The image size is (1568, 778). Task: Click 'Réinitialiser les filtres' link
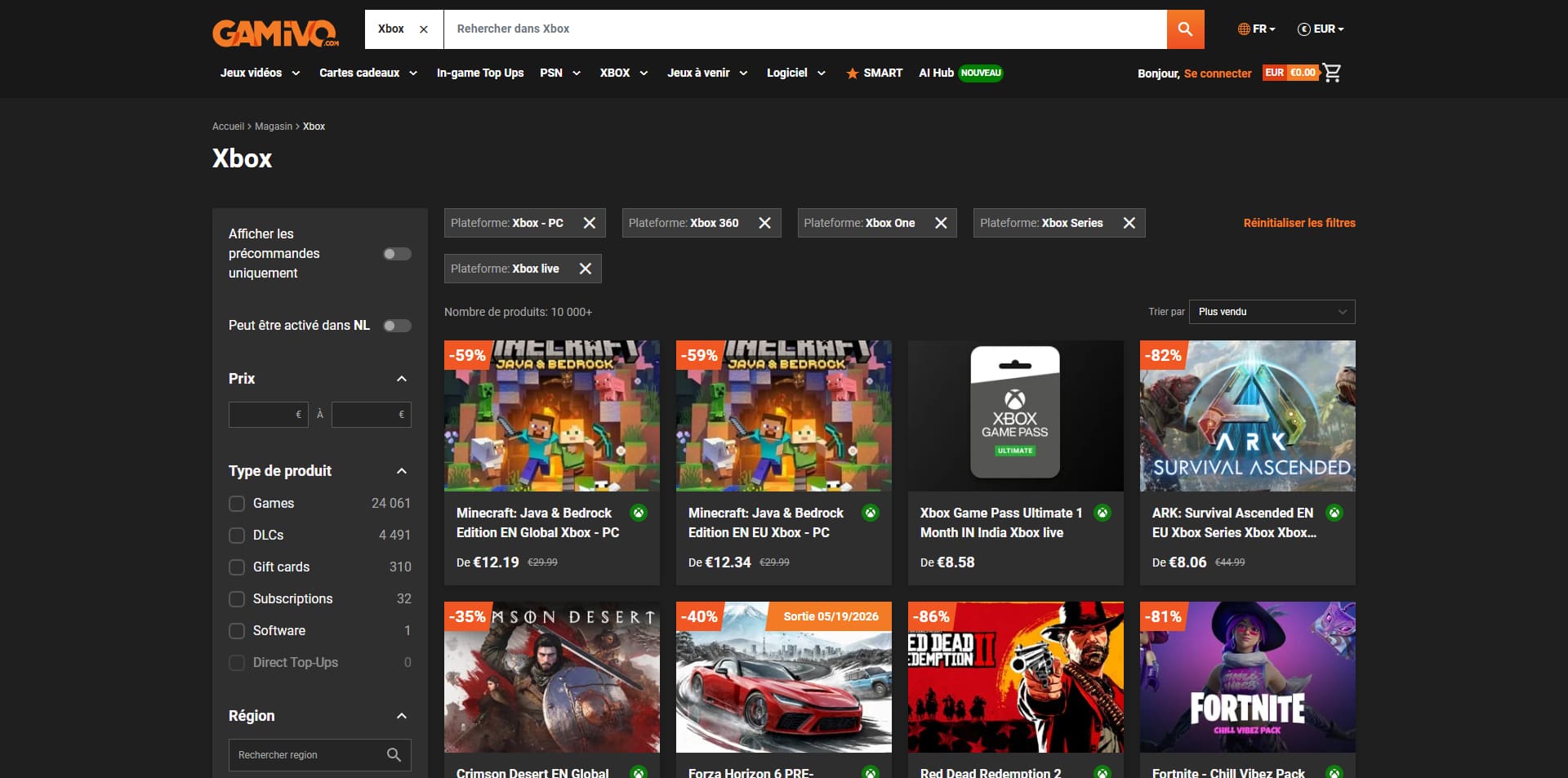(x=1299, y=223)
